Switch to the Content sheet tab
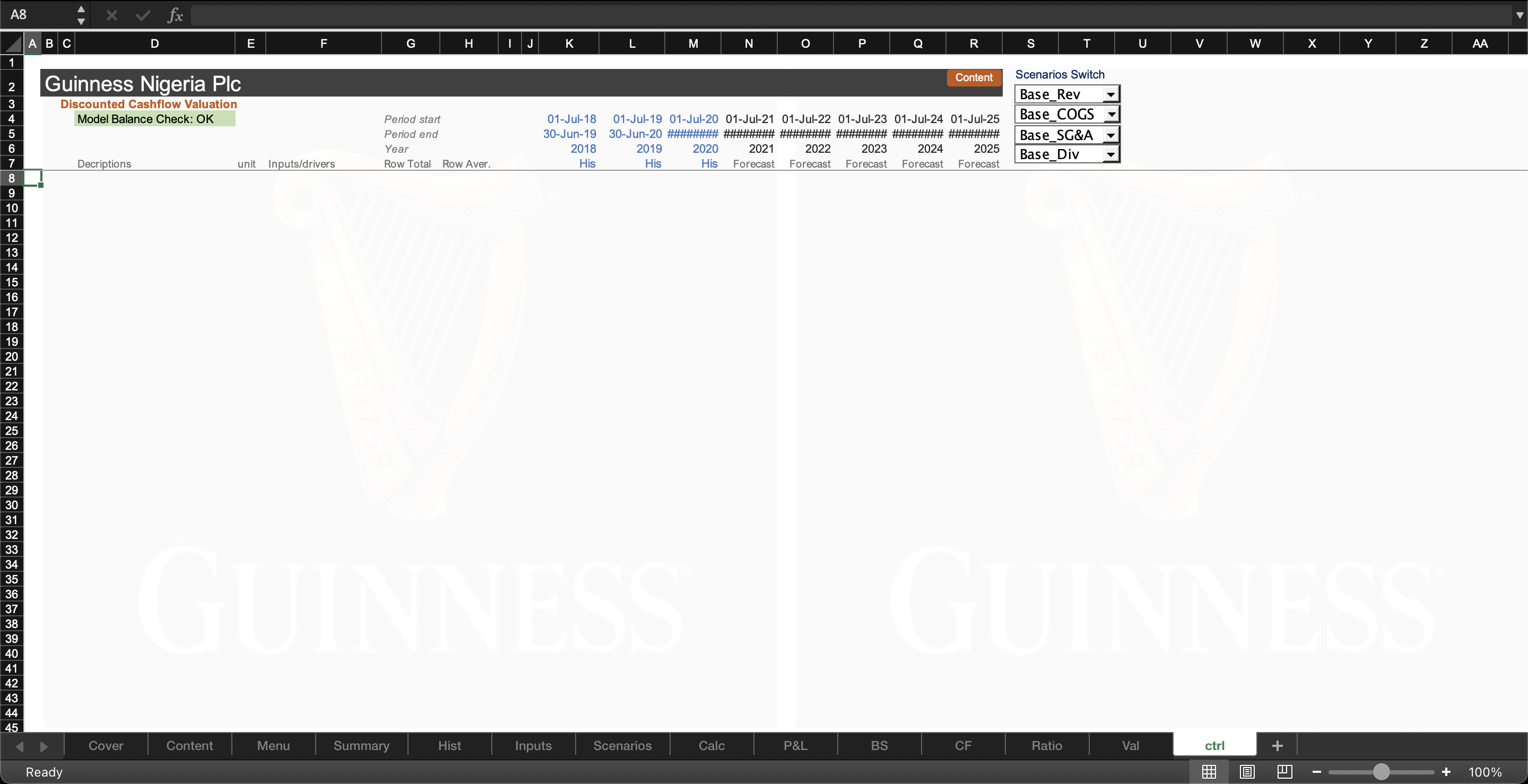Screen dimensions: 1528x784 click(x=189, y=745)
